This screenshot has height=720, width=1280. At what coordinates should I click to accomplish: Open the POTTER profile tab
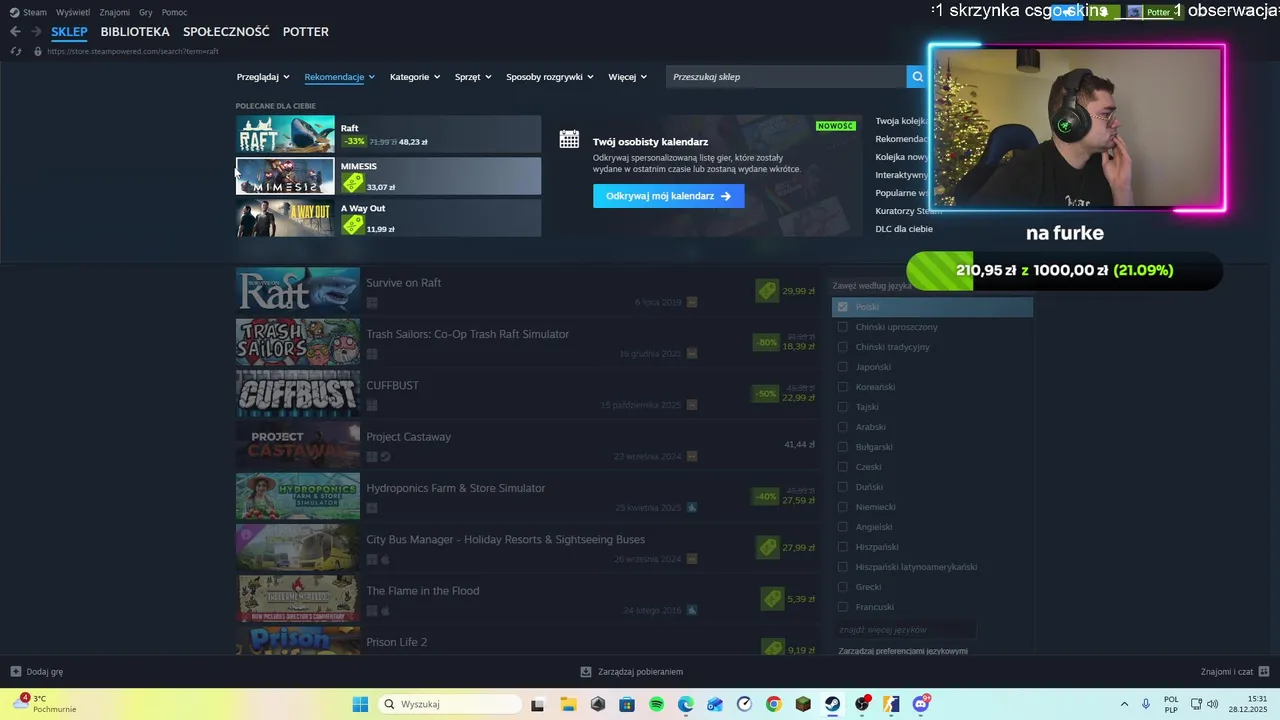coord(306,32)
